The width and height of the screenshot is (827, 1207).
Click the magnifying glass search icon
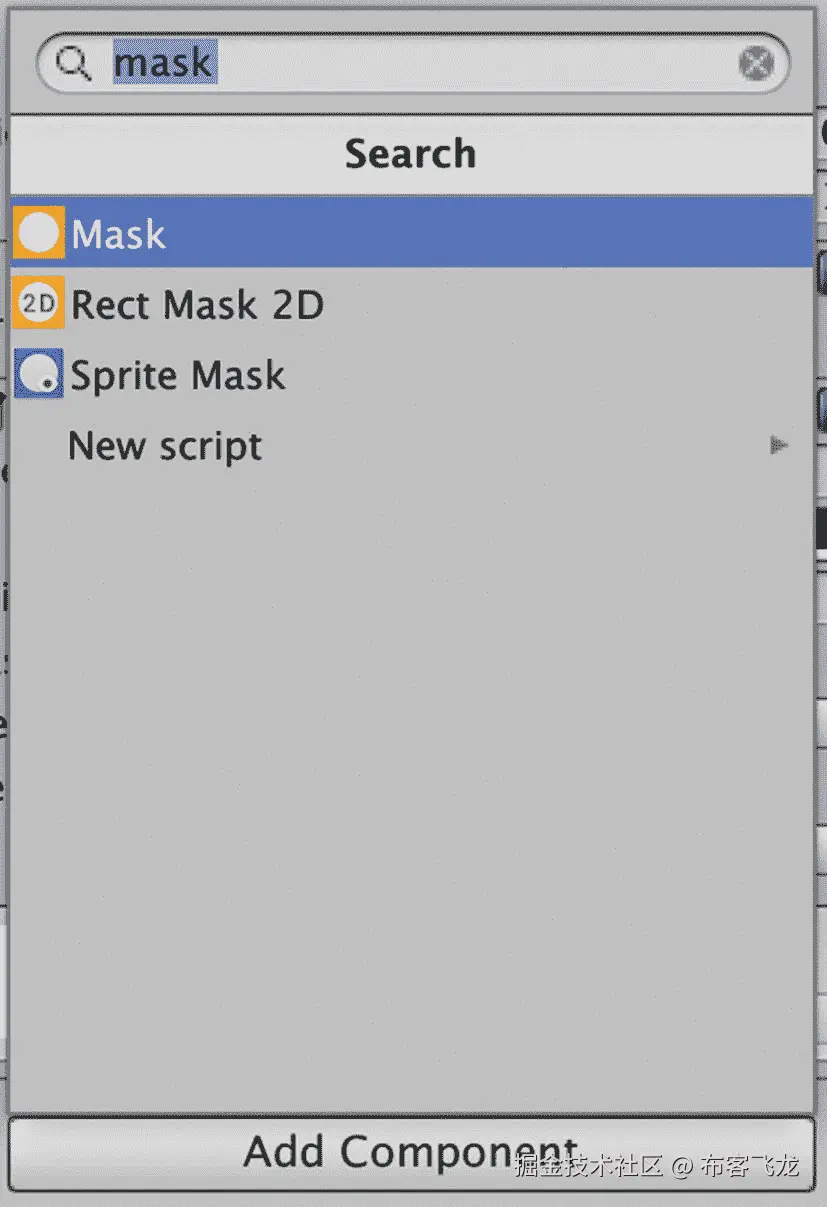[73, 64]
